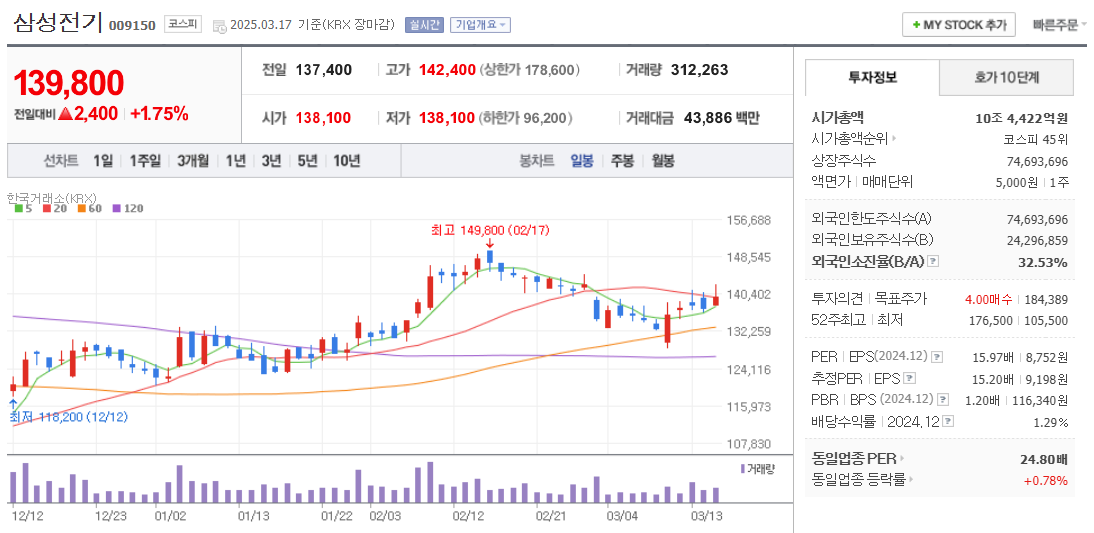Click the small arrow after 동일업종 등락률
The height and width of the screenshot is (533, 1094).
[x=911, y=480]
